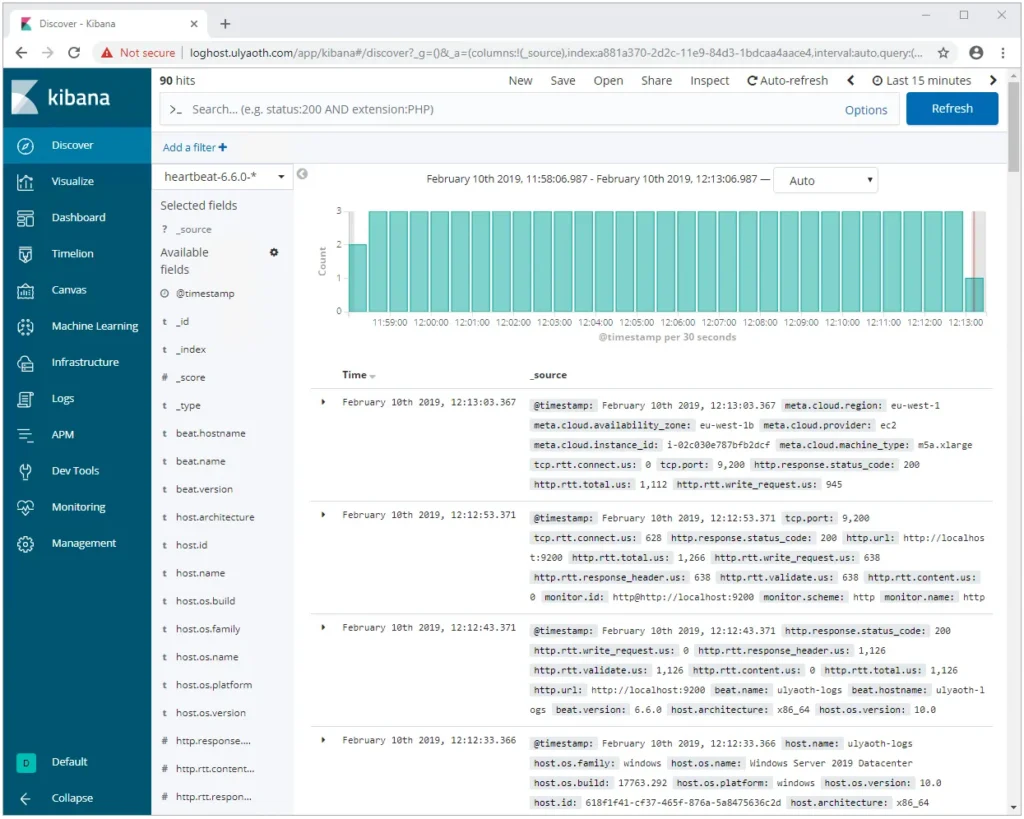The width and height of the screenshot is (1024, 819).
Task: Expand the 12:13:03.367 document row
Action: (x=323, y=402)
